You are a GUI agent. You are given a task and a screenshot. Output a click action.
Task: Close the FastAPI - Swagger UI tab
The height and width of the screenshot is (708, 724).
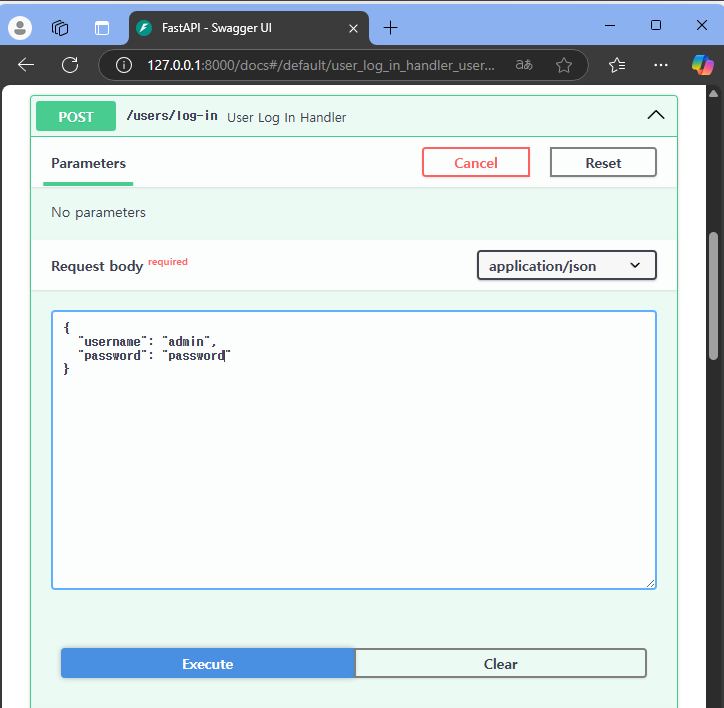point(353,29)
